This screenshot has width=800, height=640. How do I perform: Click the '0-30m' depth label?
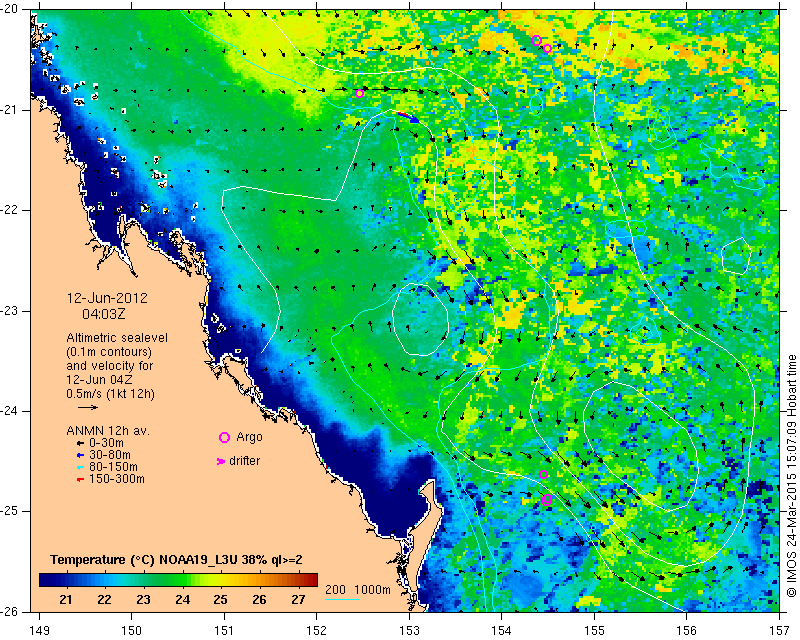(x=106, y=443)
